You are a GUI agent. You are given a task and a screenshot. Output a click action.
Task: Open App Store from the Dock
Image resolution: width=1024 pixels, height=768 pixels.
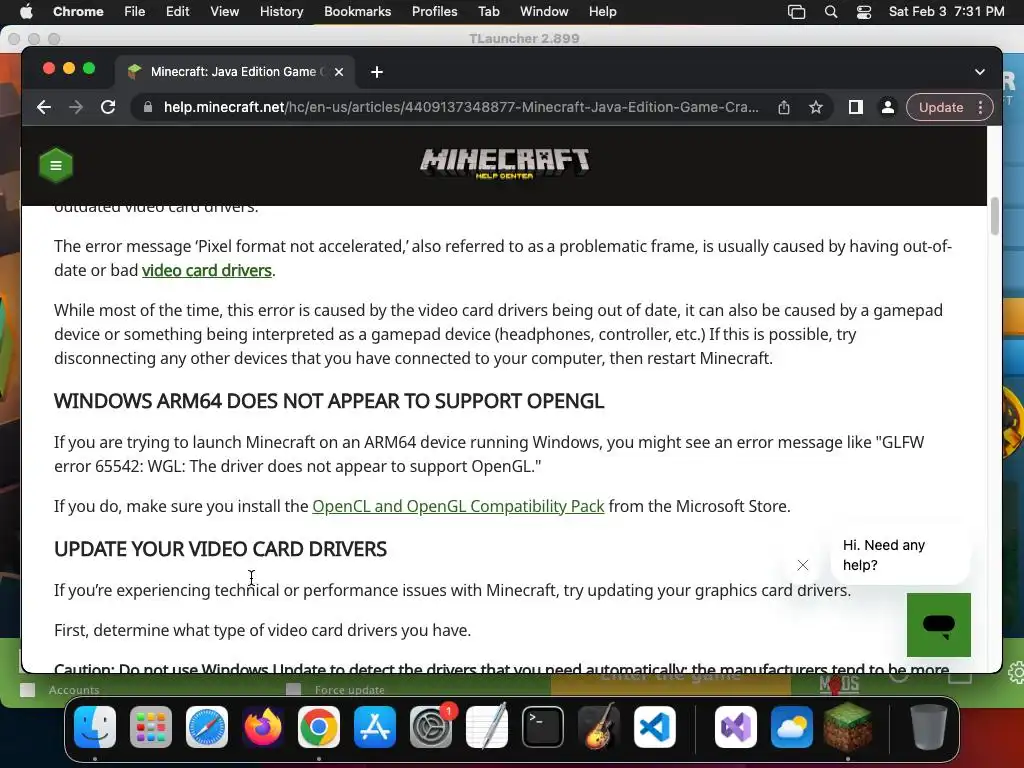pyautogui.click(x=375, y=726)
